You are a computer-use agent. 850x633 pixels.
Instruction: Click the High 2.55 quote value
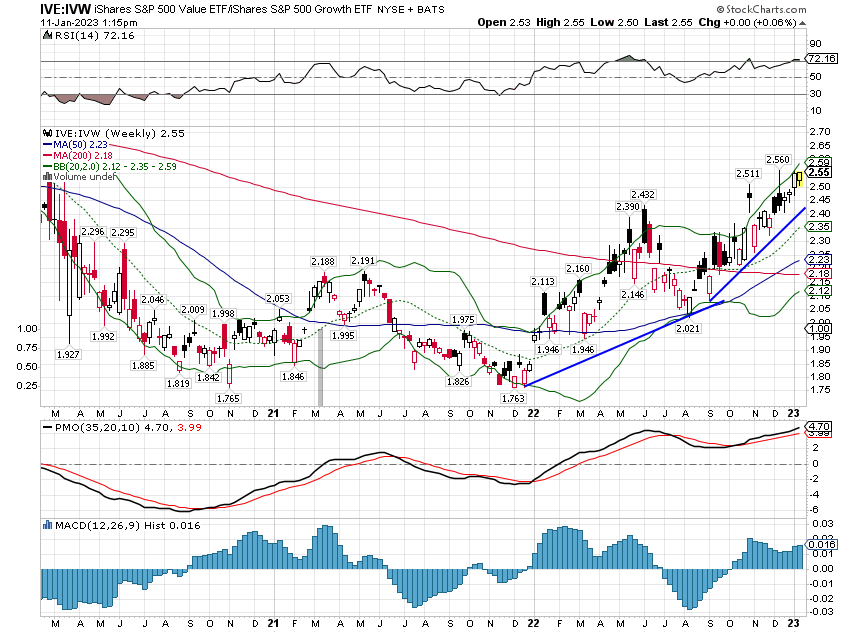(561, 23)
